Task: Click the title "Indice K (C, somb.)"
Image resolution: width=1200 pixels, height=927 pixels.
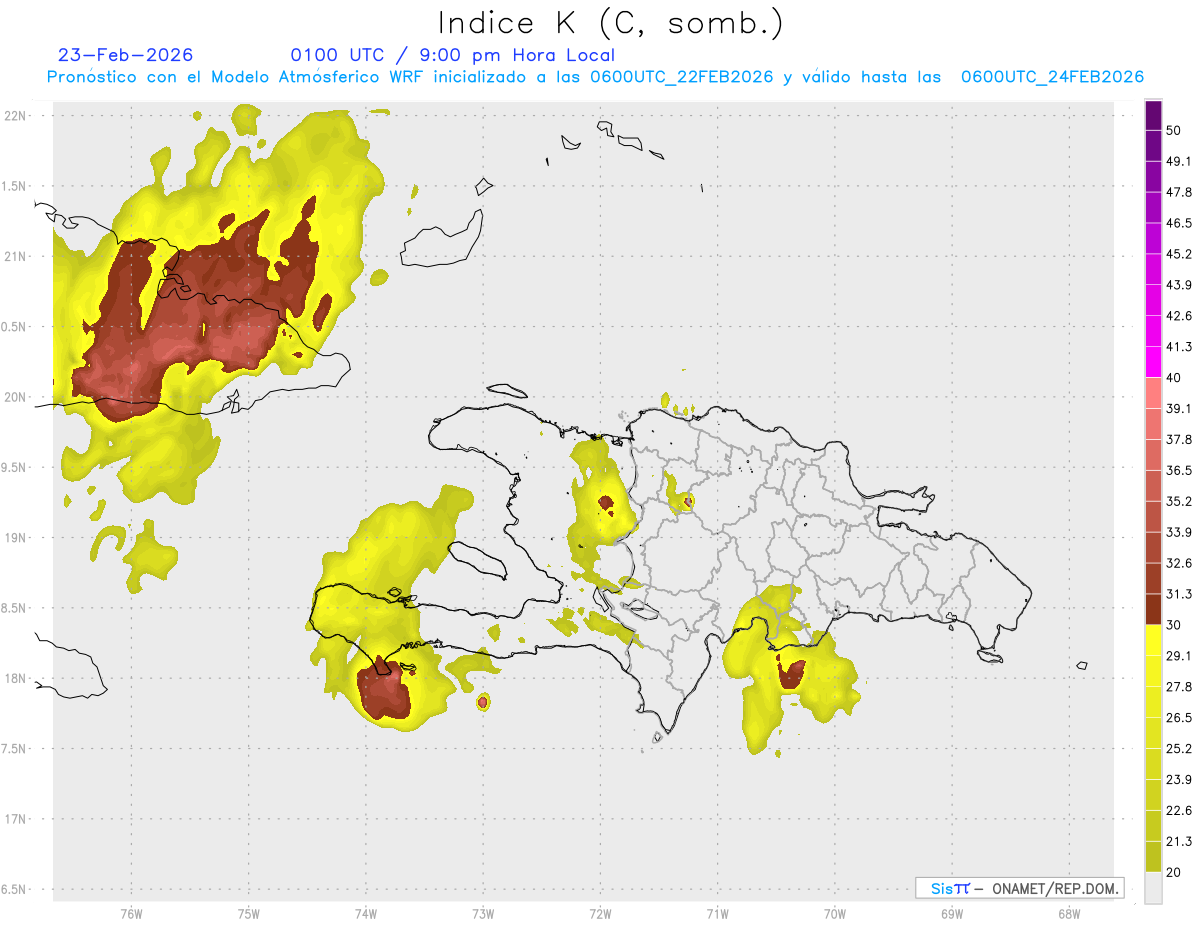Action: click(x=611, y=23)
